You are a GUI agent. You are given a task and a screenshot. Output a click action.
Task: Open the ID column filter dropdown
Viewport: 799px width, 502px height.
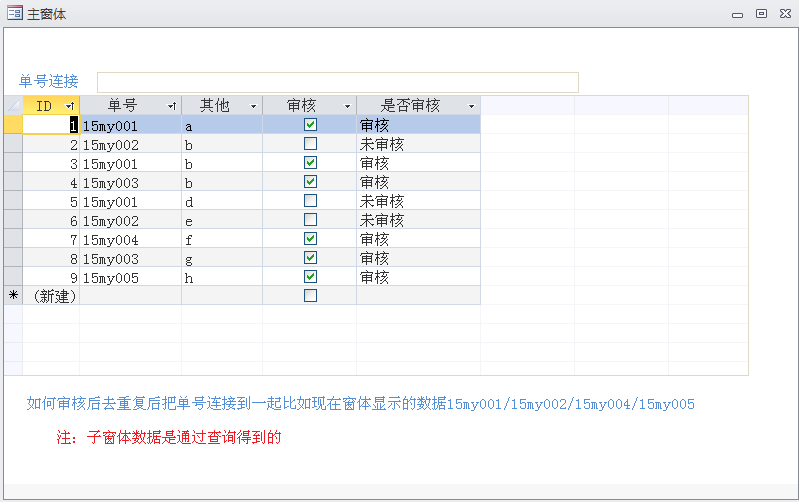[69, 106]
